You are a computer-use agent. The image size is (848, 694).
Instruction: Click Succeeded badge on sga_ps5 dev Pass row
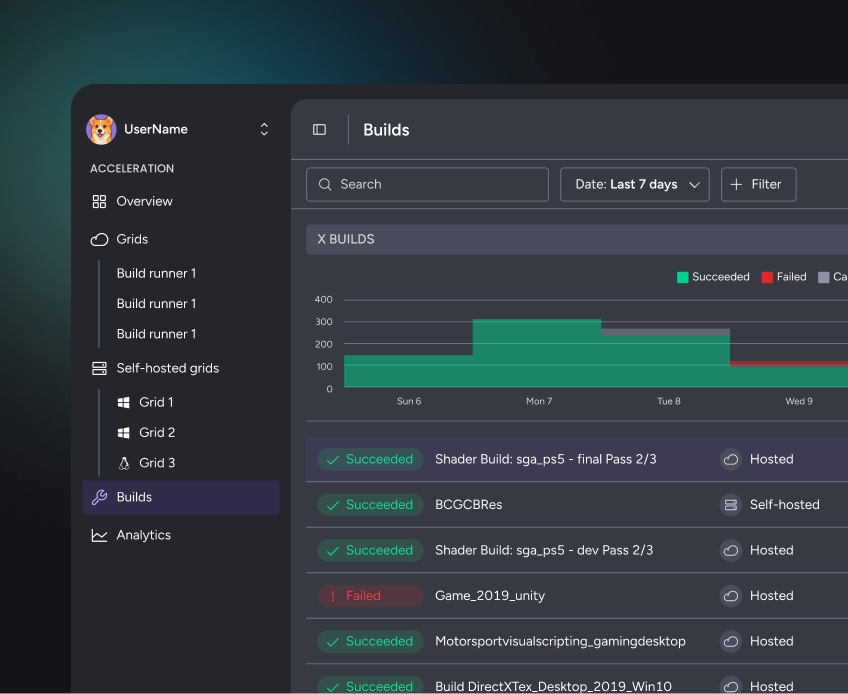click(x=370, y=551)
